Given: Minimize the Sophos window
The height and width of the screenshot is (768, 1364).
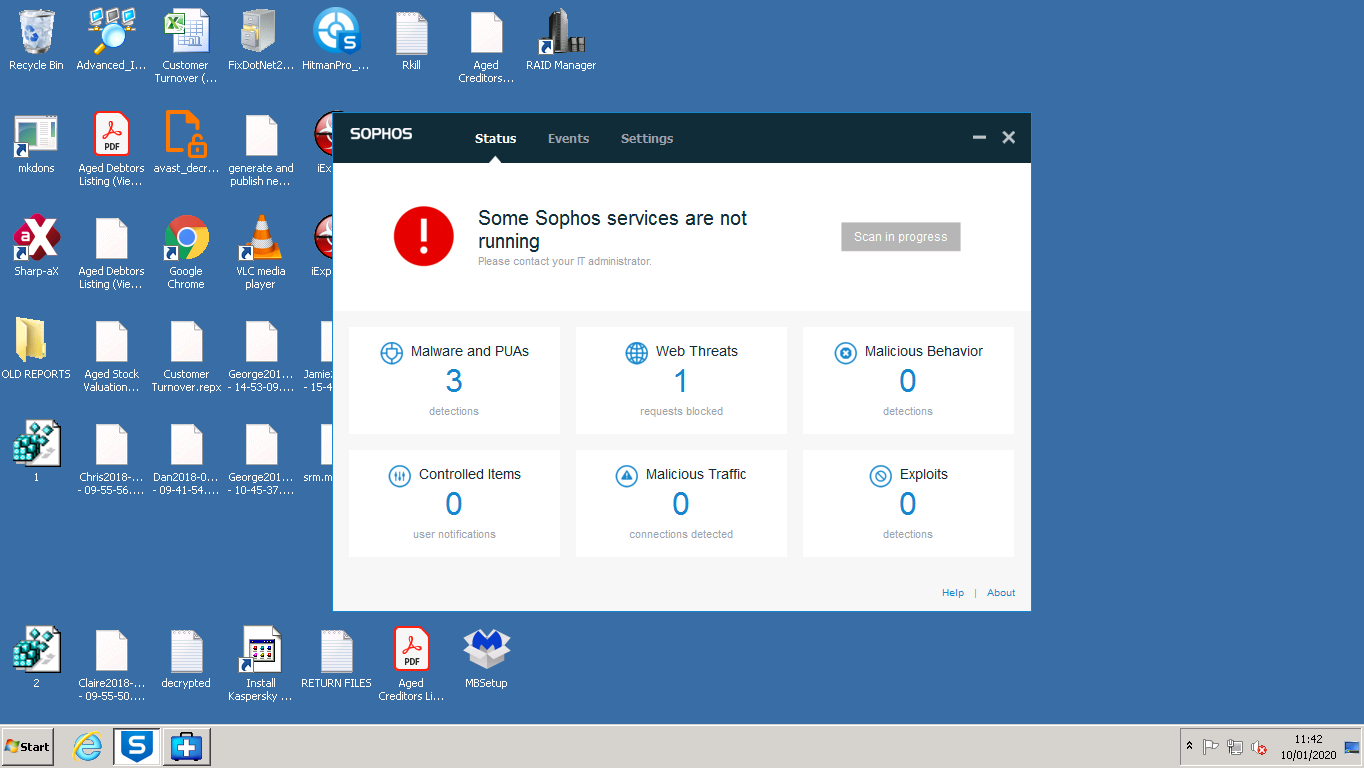Looking at the screenshot, I should 979,138.
